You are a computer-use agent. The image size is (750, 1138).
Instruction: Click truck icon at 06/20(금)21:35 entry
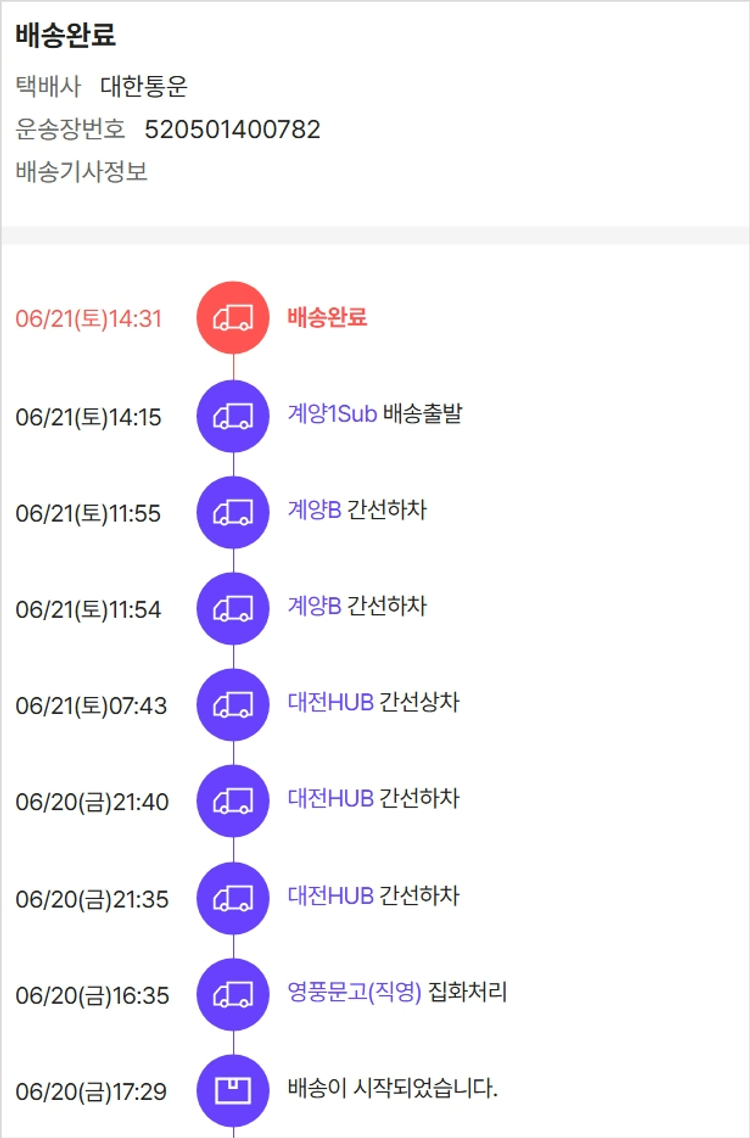pyautogui.click(x=233, y=898)
